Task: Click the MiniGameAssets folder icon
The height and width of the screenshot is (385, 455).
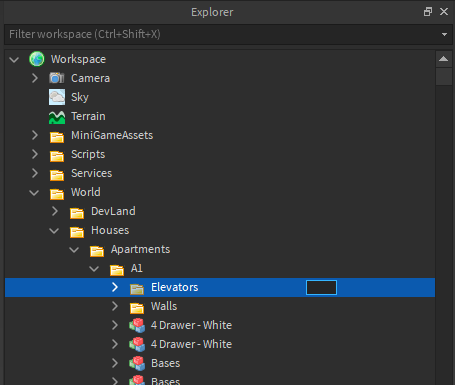Action: [x=57, y=137]
